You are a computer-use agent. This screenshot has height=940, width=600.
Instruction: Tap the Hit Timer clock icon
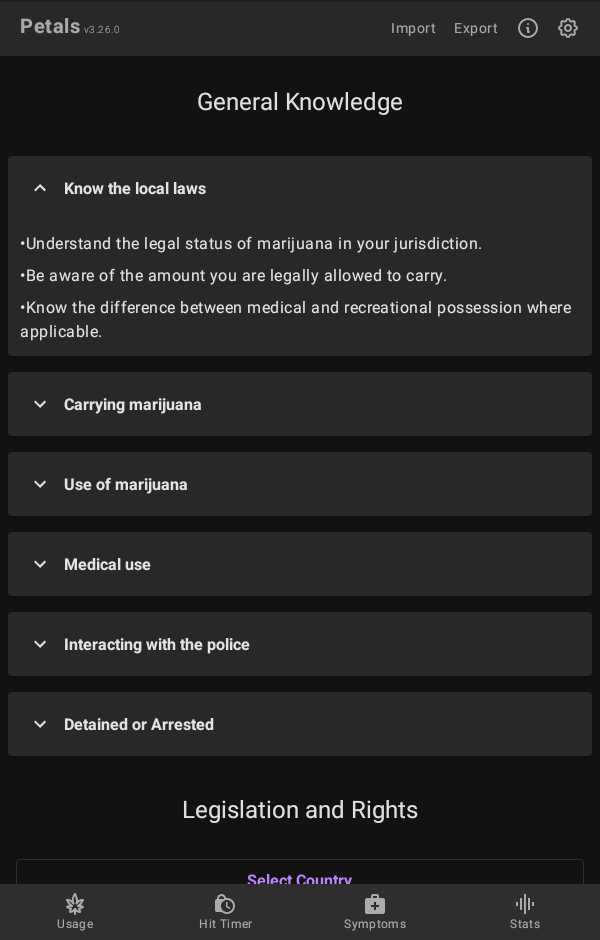[225, 904]
